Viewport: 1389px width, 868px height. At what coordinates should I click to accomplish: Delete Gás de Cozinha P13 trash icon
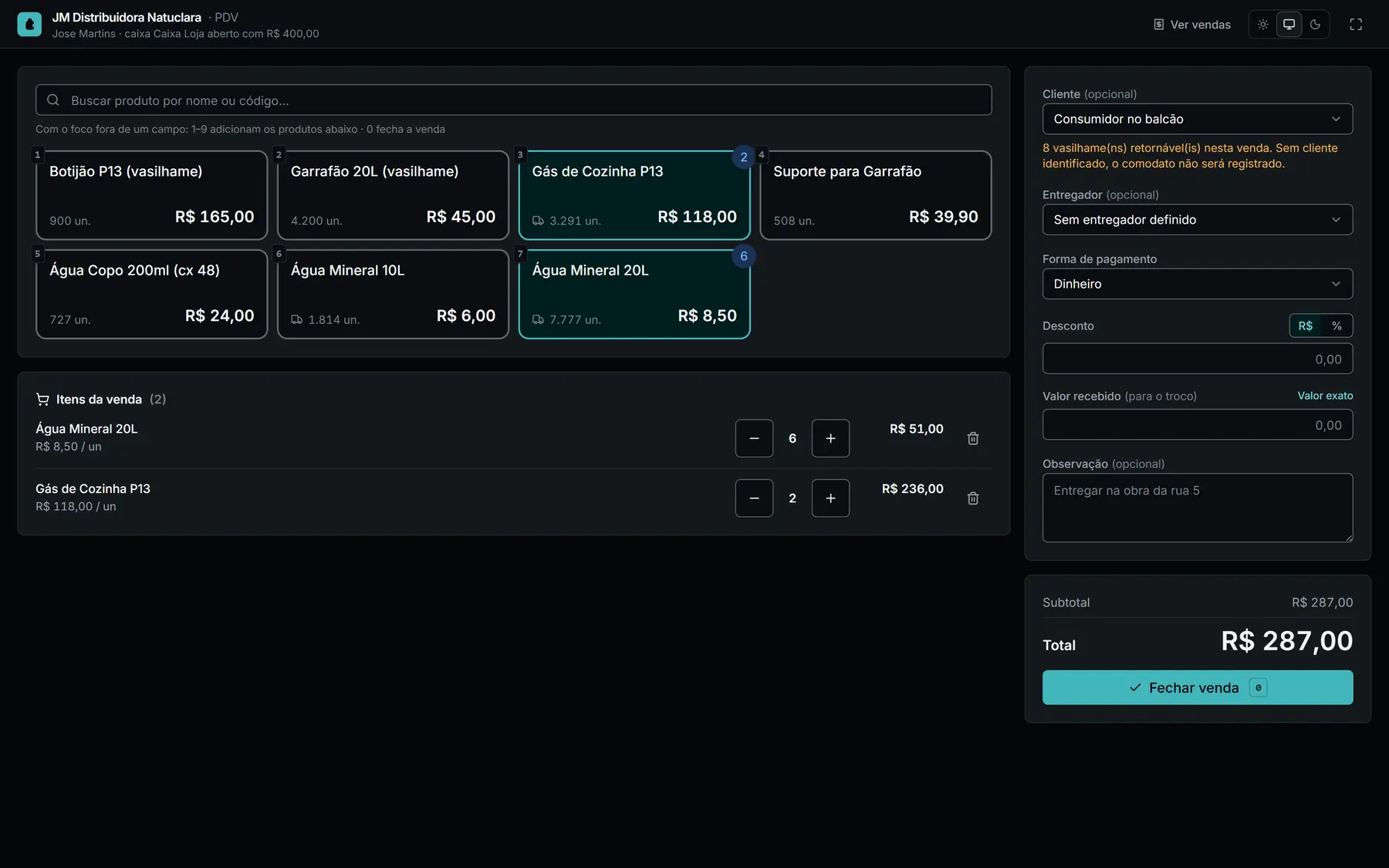[x=973, y=498]
